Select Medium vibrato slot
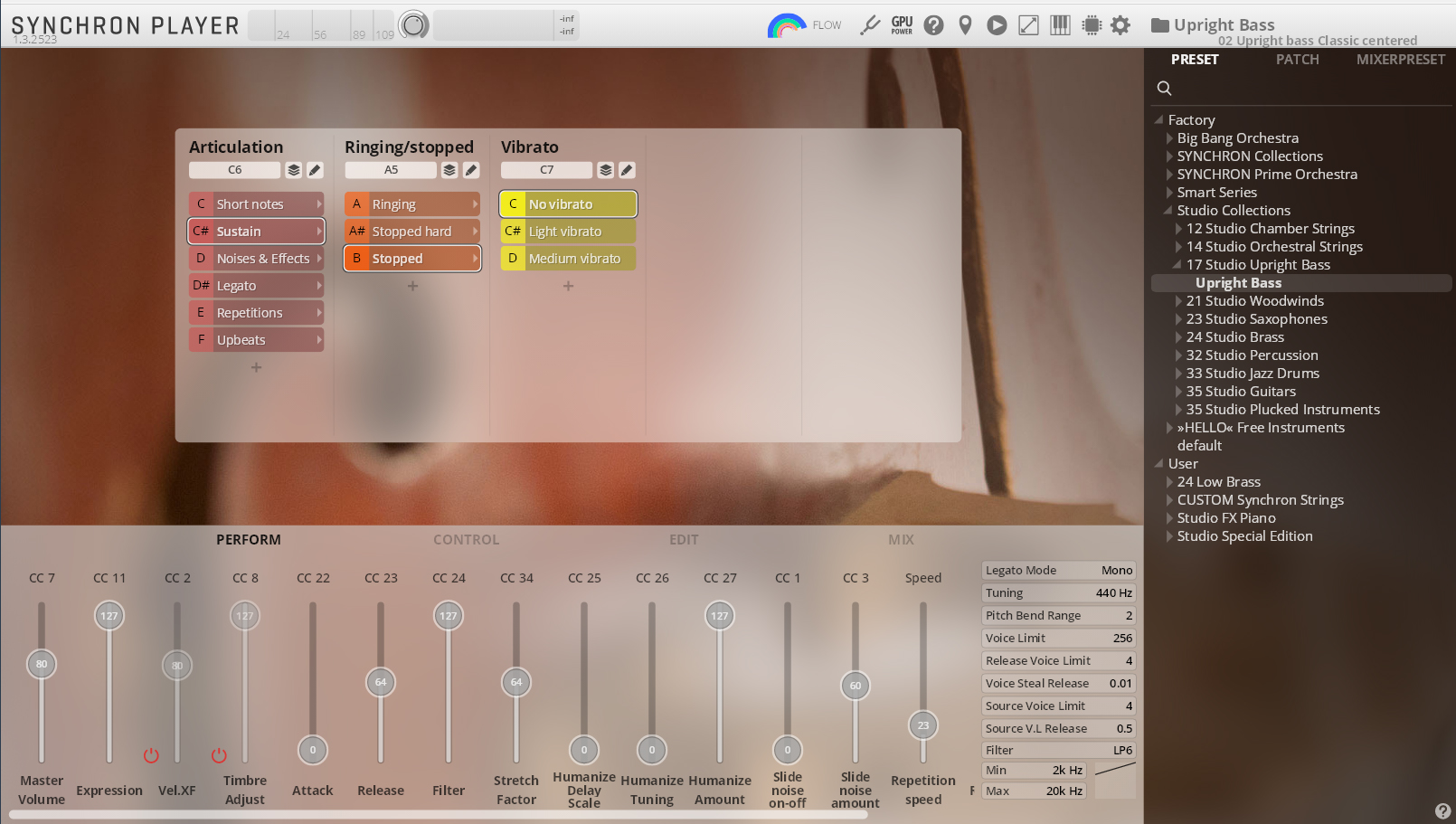The height and width of the screenshot is (824, 1456). (568, 259)
